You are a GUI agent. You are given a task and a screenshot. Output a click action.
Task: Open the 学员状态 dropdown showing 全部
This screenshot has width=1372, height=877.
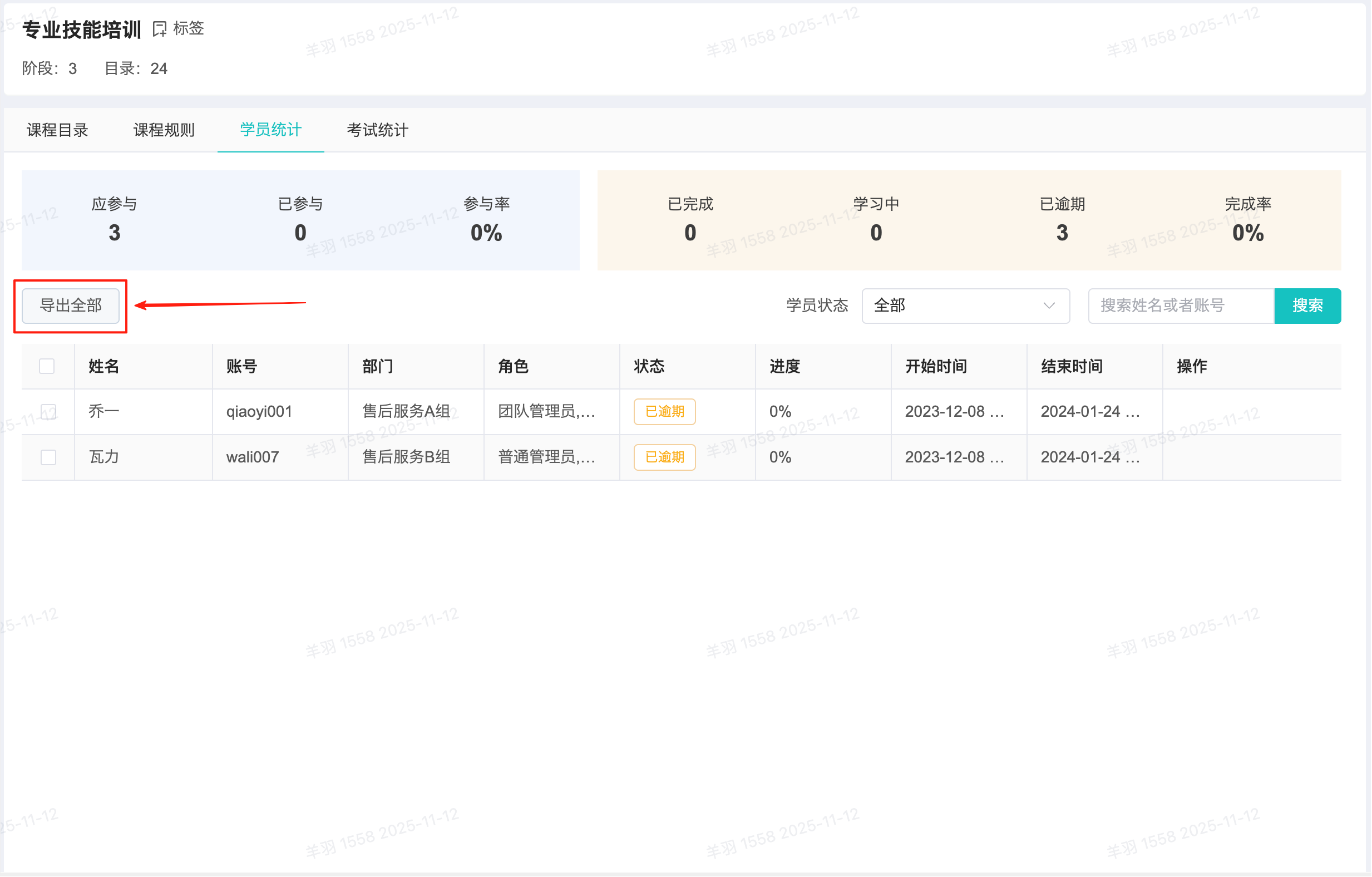pyautogui.click(x=965, y=306)
